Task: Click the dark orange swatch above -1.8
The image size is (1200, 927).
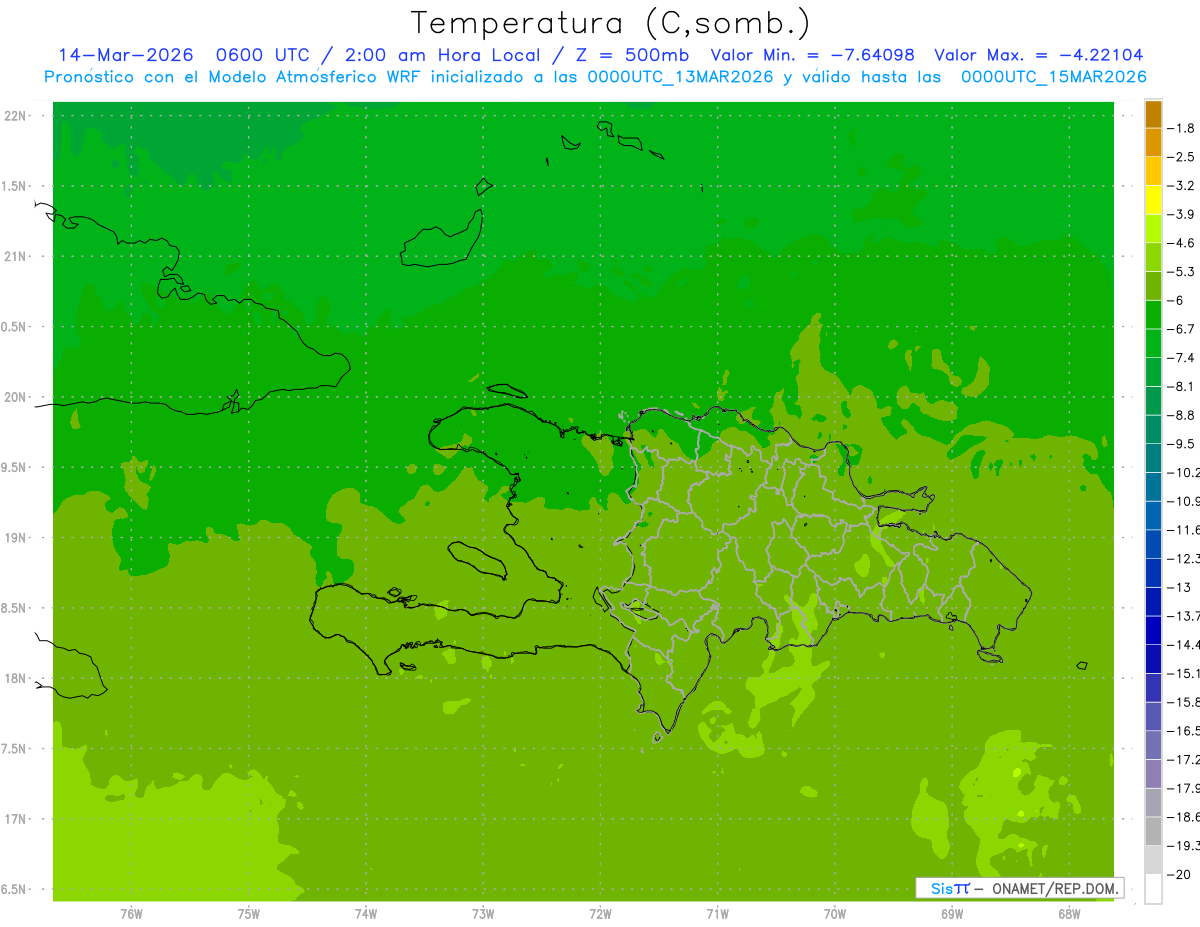Action: tap(1153, 114)
